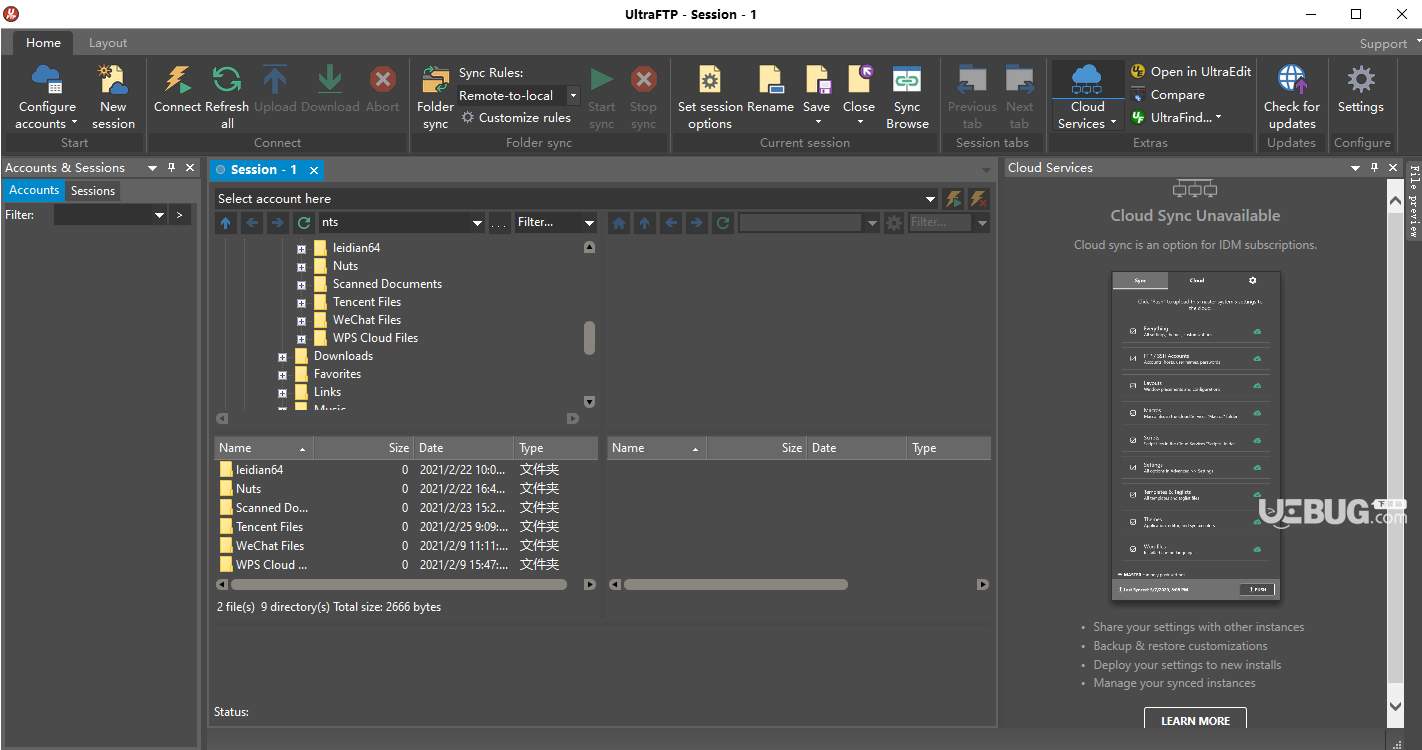Click the Connect lightning icon
The height and width of the screenshot is (750, 1422).
click(x=177, y=80)
